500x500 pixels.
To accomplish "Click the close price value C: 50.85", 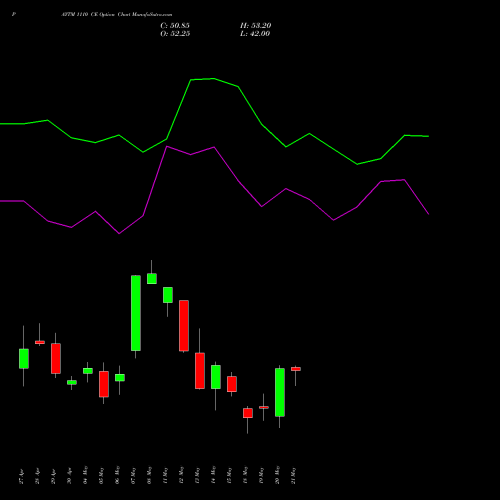I will tap(175, 26).
